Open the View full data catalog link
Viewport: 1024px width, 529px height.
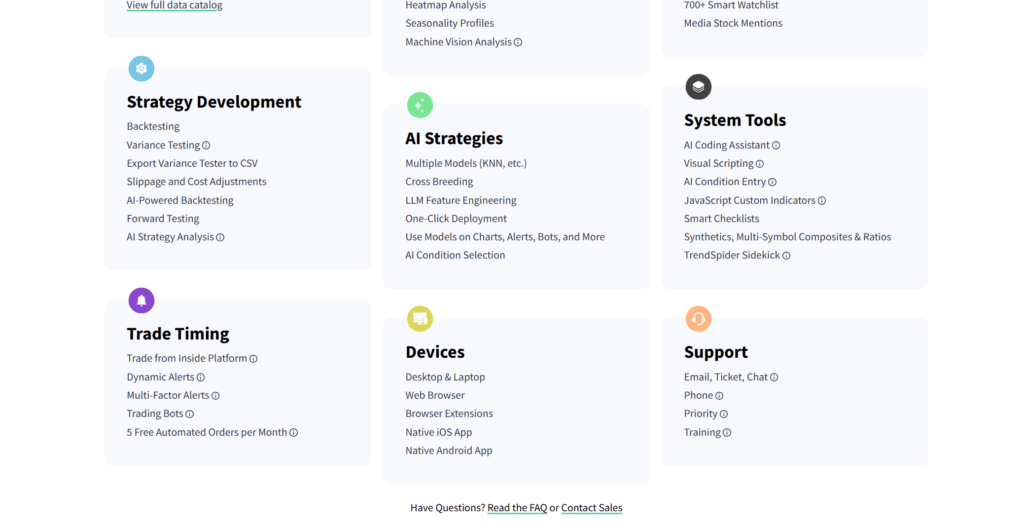(174, 5)
